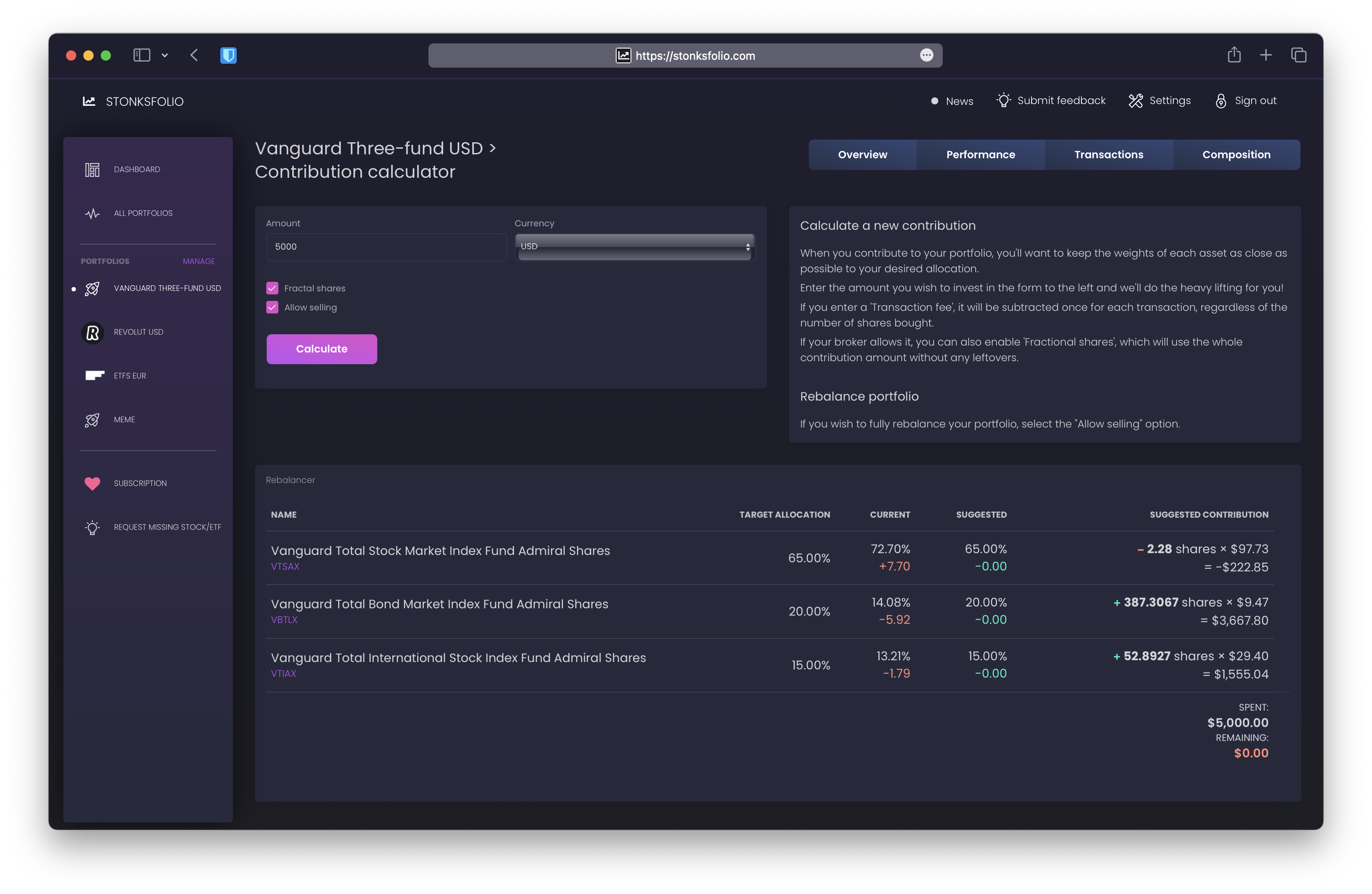
Task: Click the All Portfolios pulse icon
Action: point(92,213)
